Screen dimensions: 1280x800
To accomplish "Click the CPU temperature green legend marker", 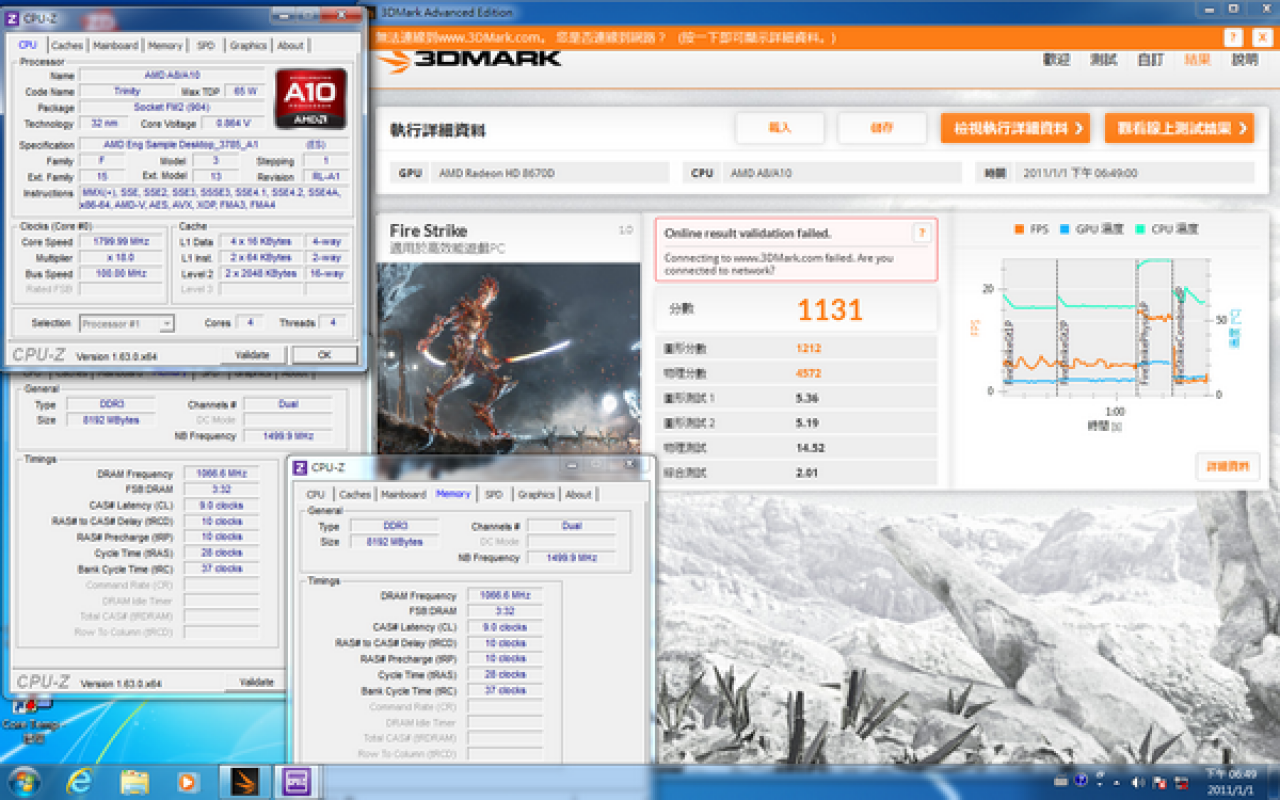I will point(1141,229).
